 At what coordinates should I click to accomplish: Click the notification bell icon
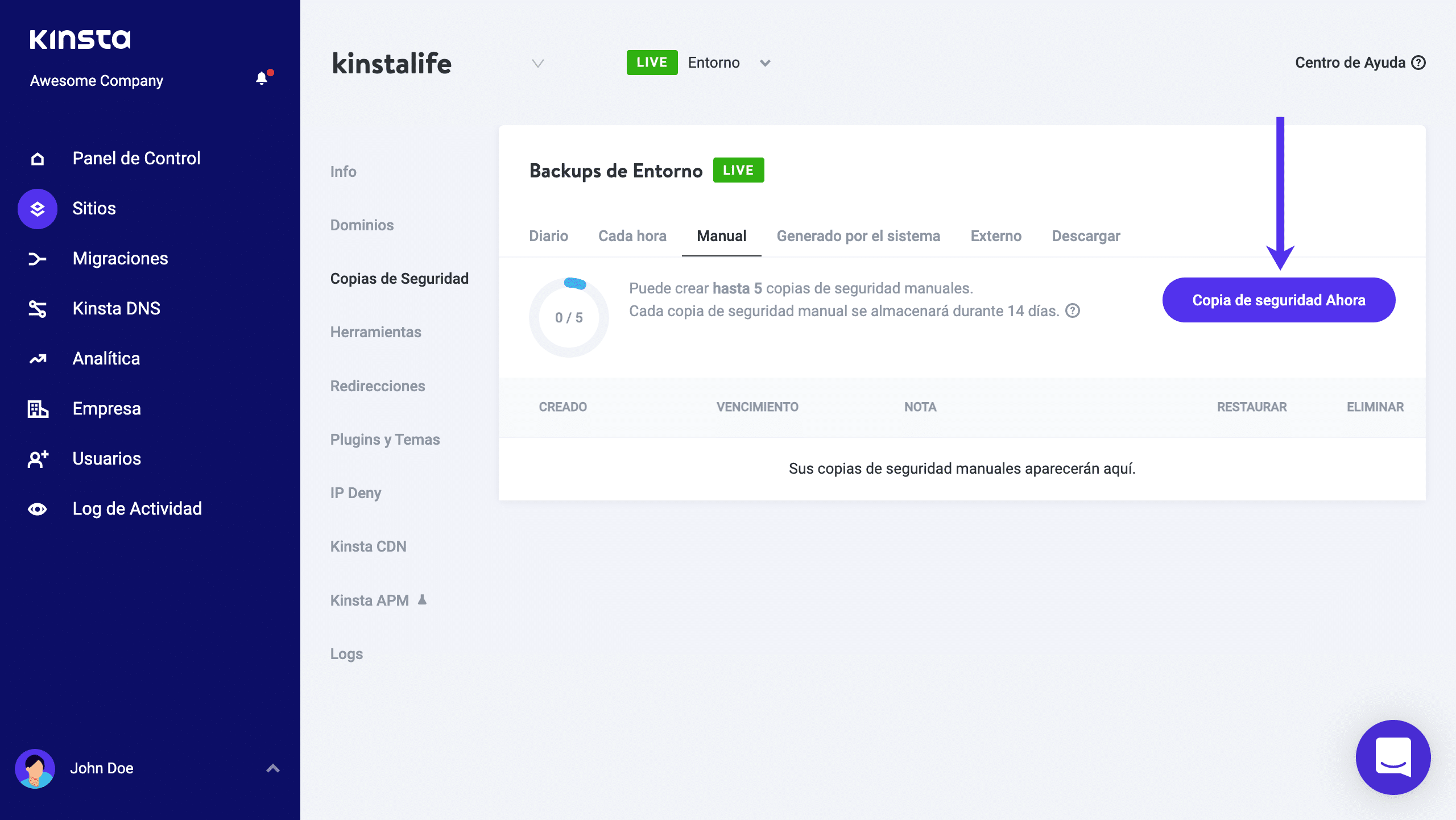(x=262, y=78)
